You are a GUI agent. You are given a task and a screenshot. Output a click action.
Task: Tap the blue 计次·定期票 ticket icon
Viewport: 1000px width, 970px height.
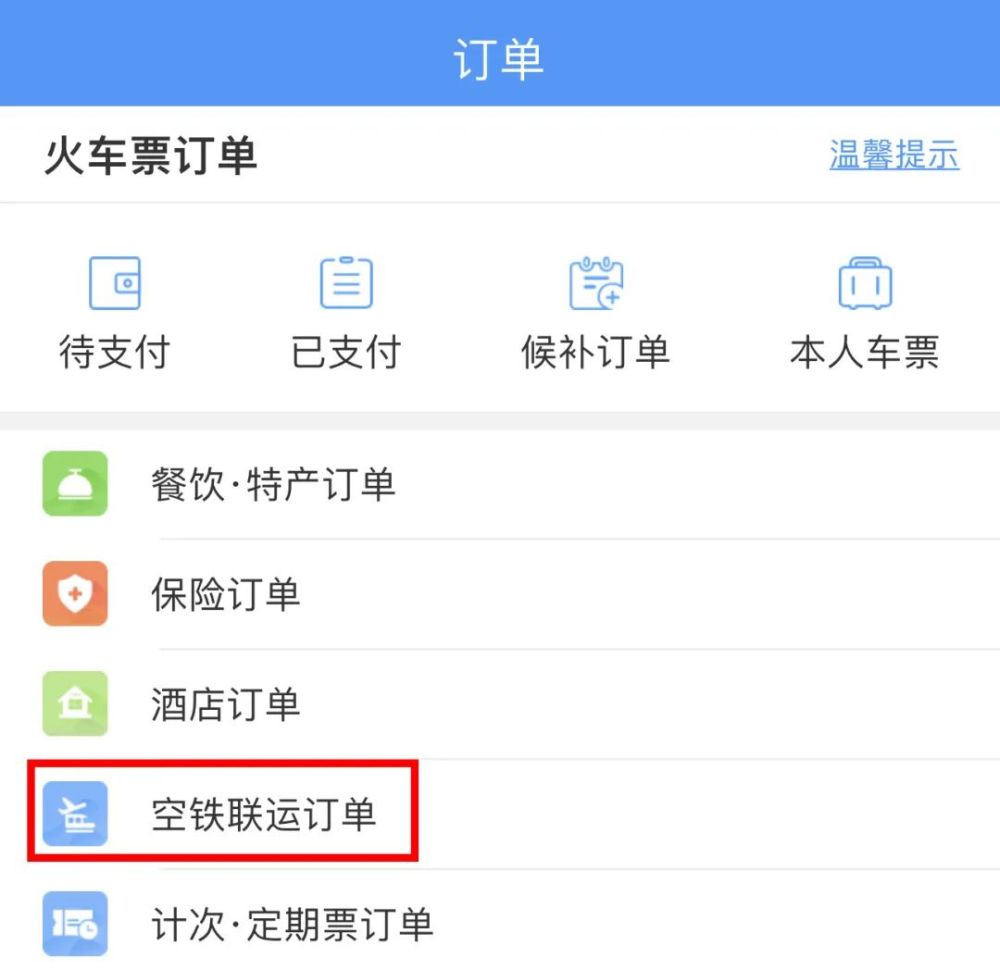pyautogui.click(x=75, y=924)
